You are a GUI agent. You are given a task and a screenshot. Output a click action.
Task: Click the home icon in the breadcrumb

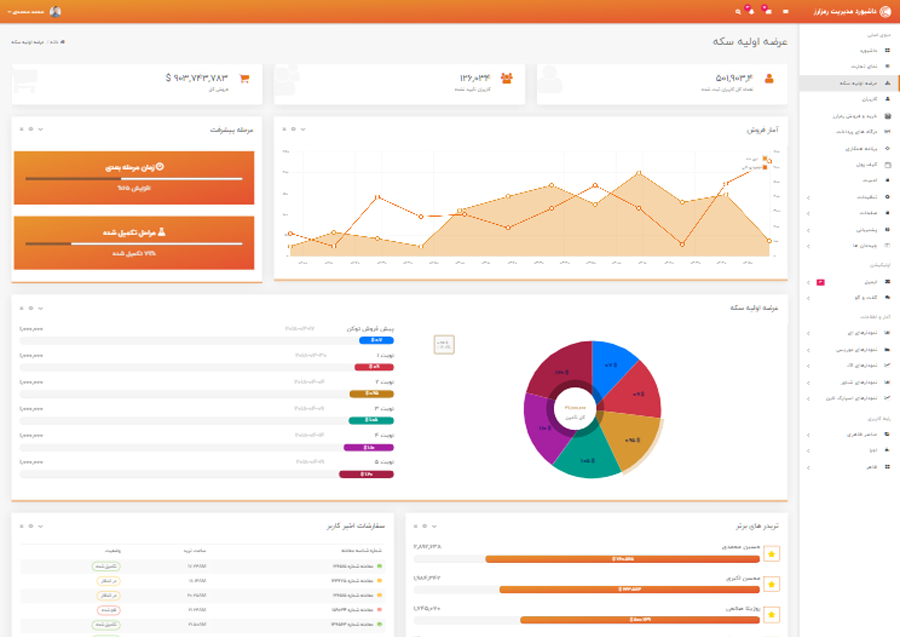coord(63,42)
